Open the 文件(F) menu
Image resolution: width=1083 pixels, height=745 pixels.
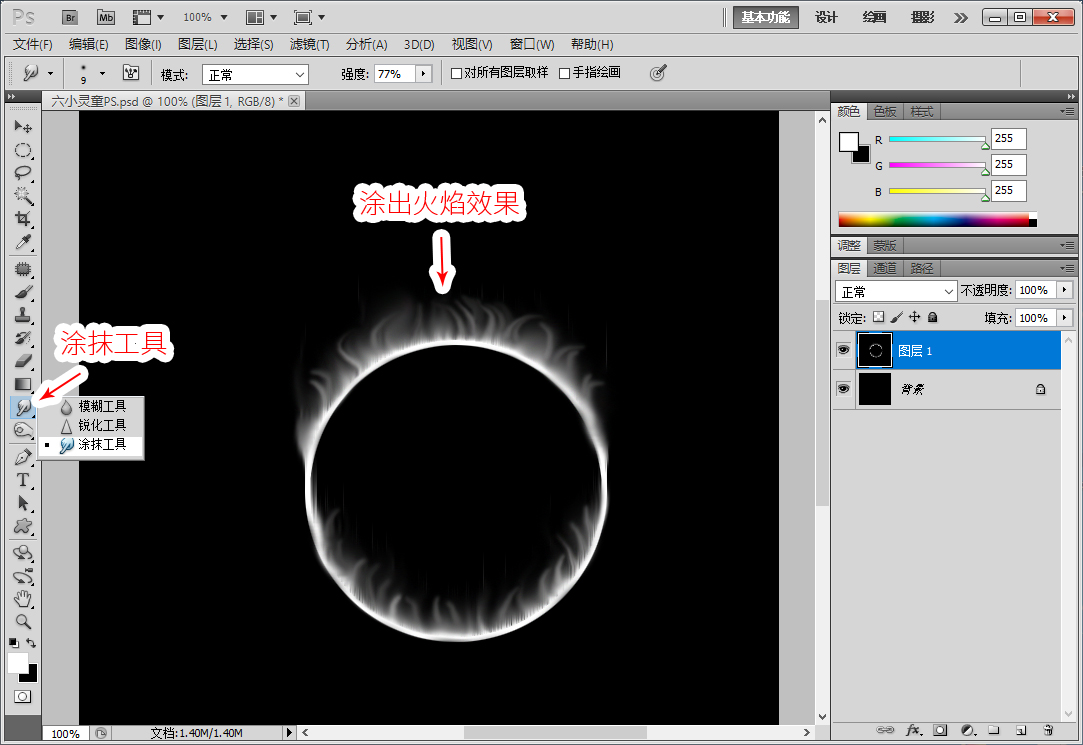tap(32, 45)
